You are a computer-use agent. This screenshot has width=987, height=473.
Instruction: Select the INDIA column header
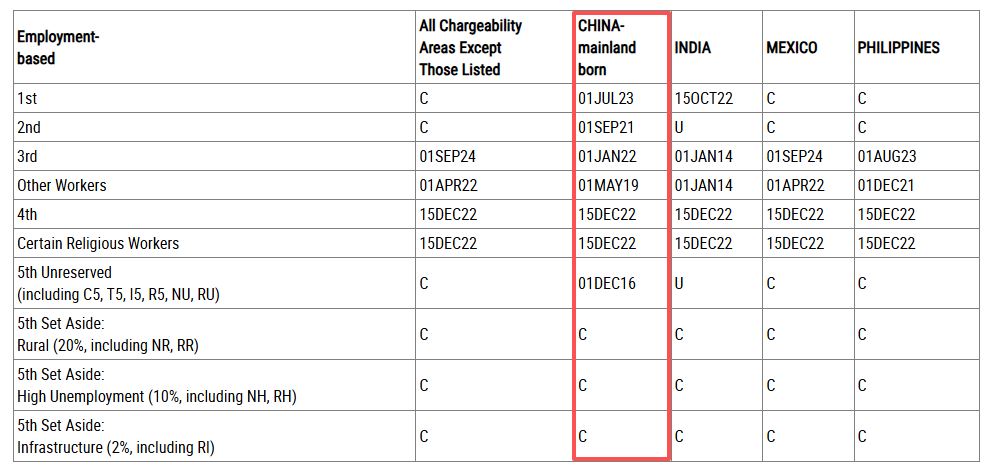[x=692, y=48]
